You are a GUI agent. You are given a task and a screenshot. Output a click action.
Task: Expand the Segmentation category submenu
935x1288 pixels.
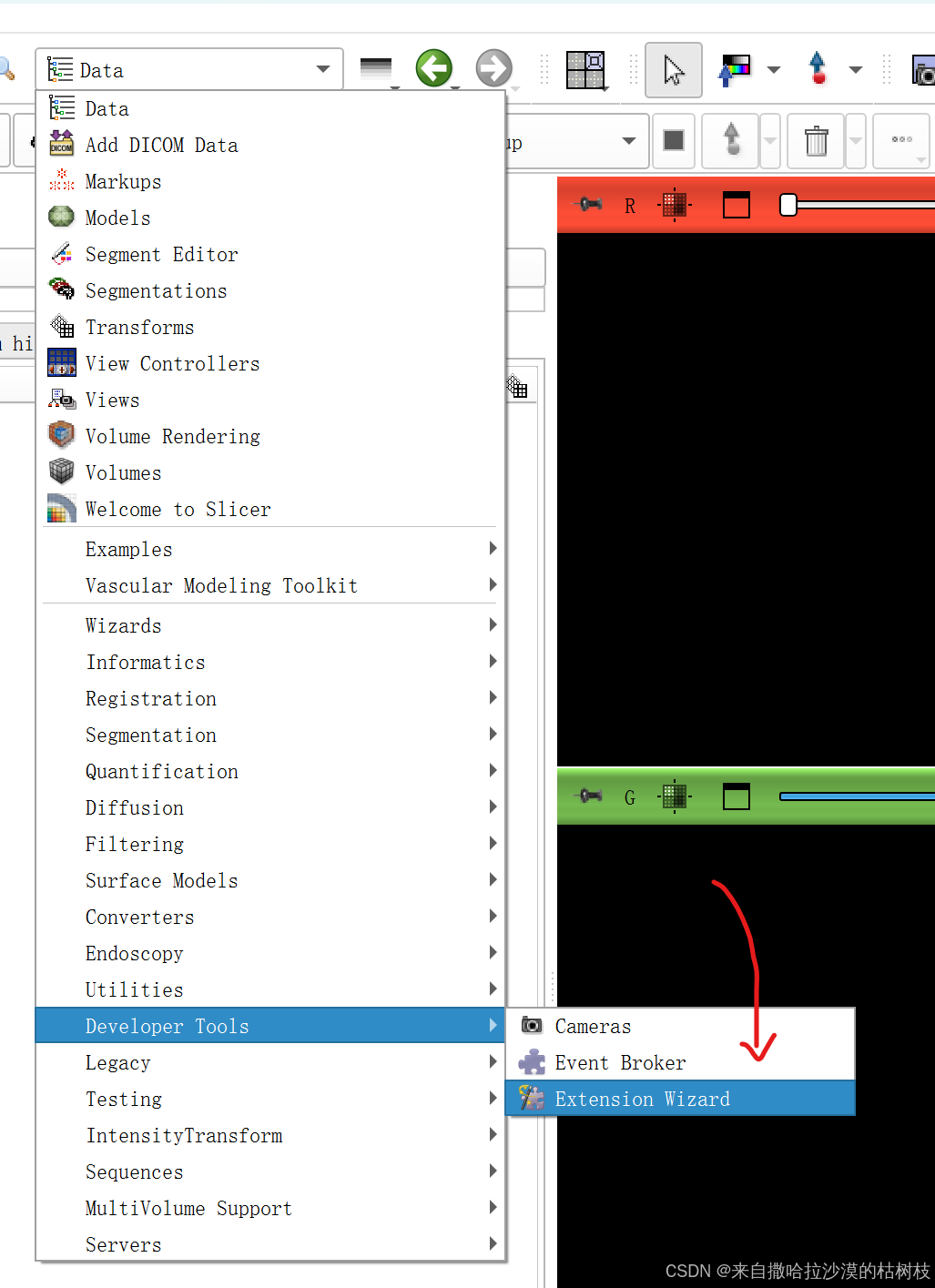tap(270, 735)
